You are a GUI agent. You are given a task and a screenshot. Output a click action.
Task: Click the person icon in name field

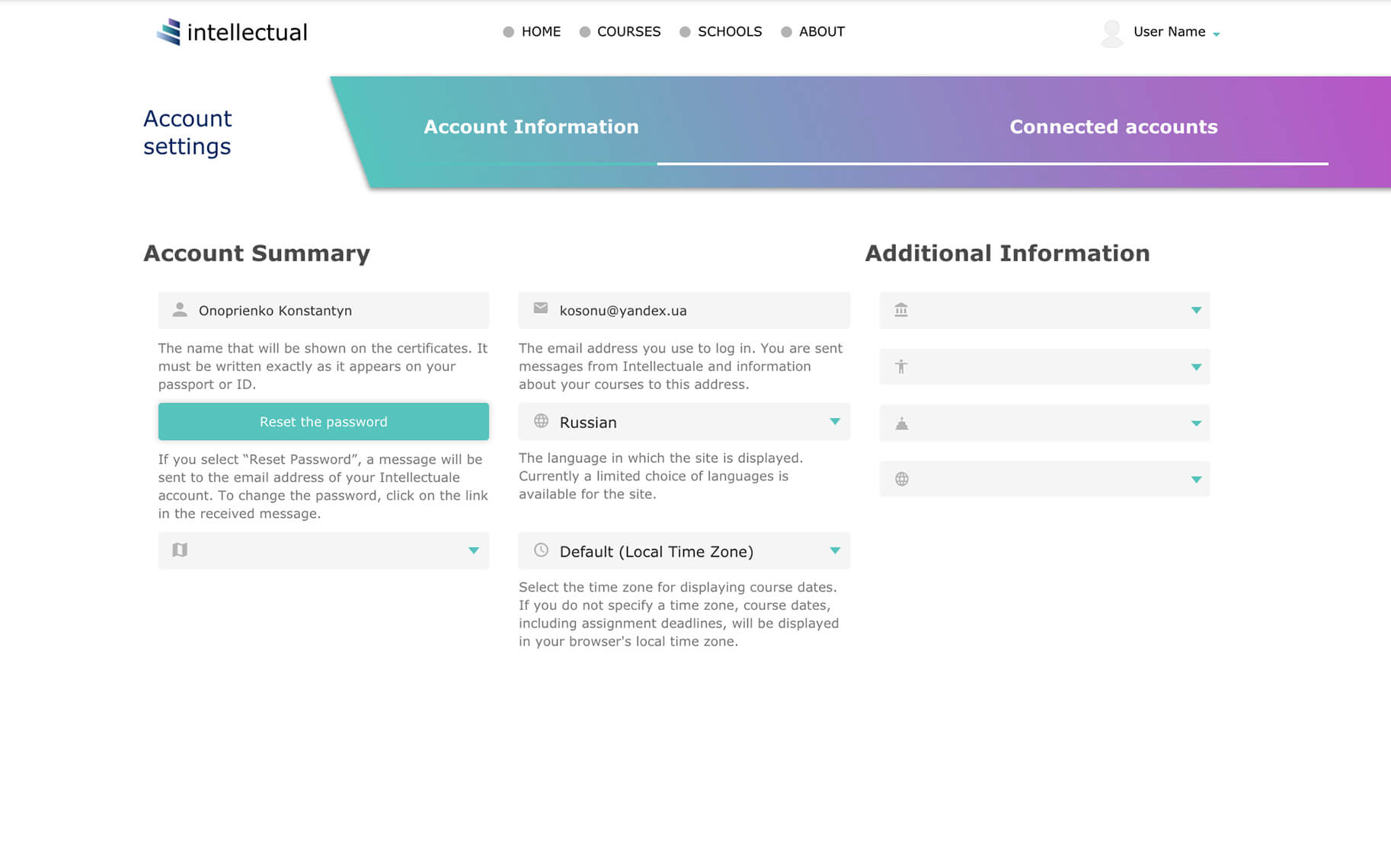point(180,310)
